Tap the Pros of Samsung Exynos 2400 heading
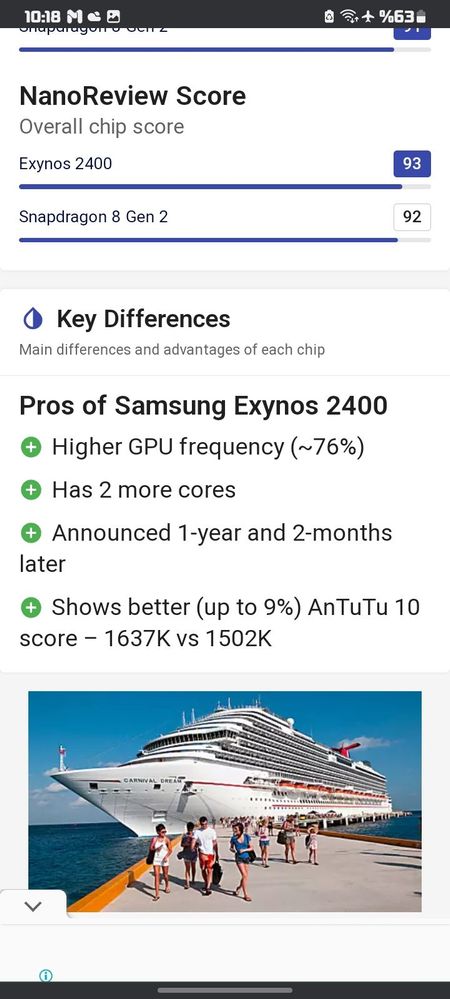 [x=203, y=406]
